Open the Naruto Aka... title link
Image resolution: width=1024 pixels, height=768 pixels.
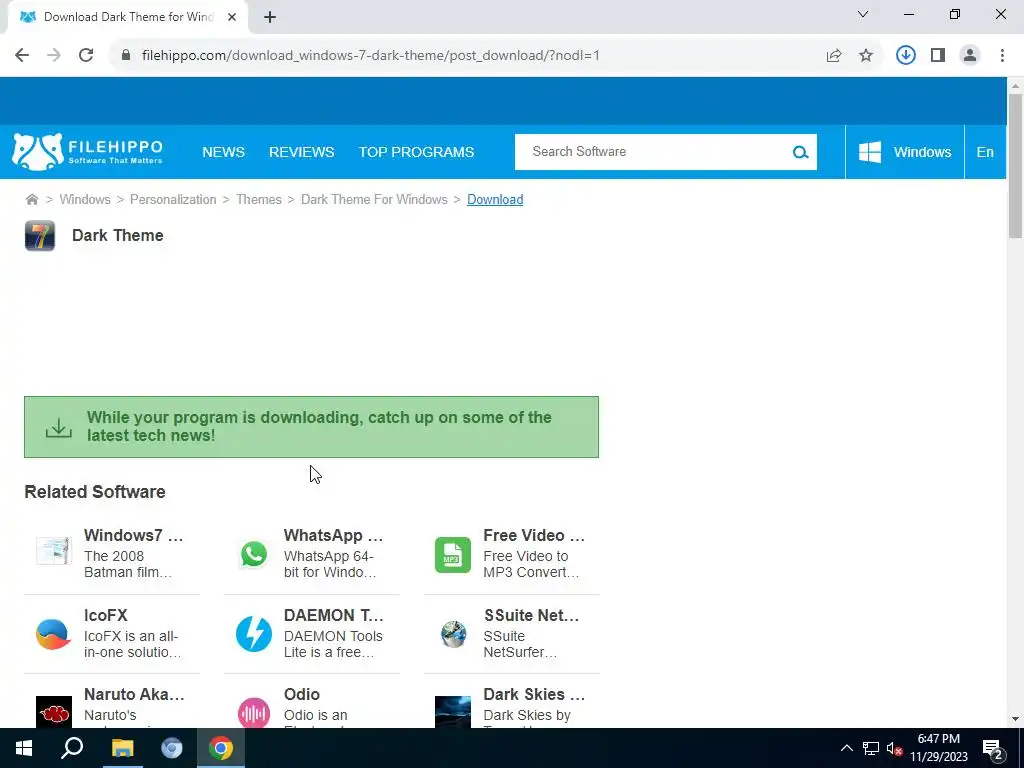[x=135, y=694]
